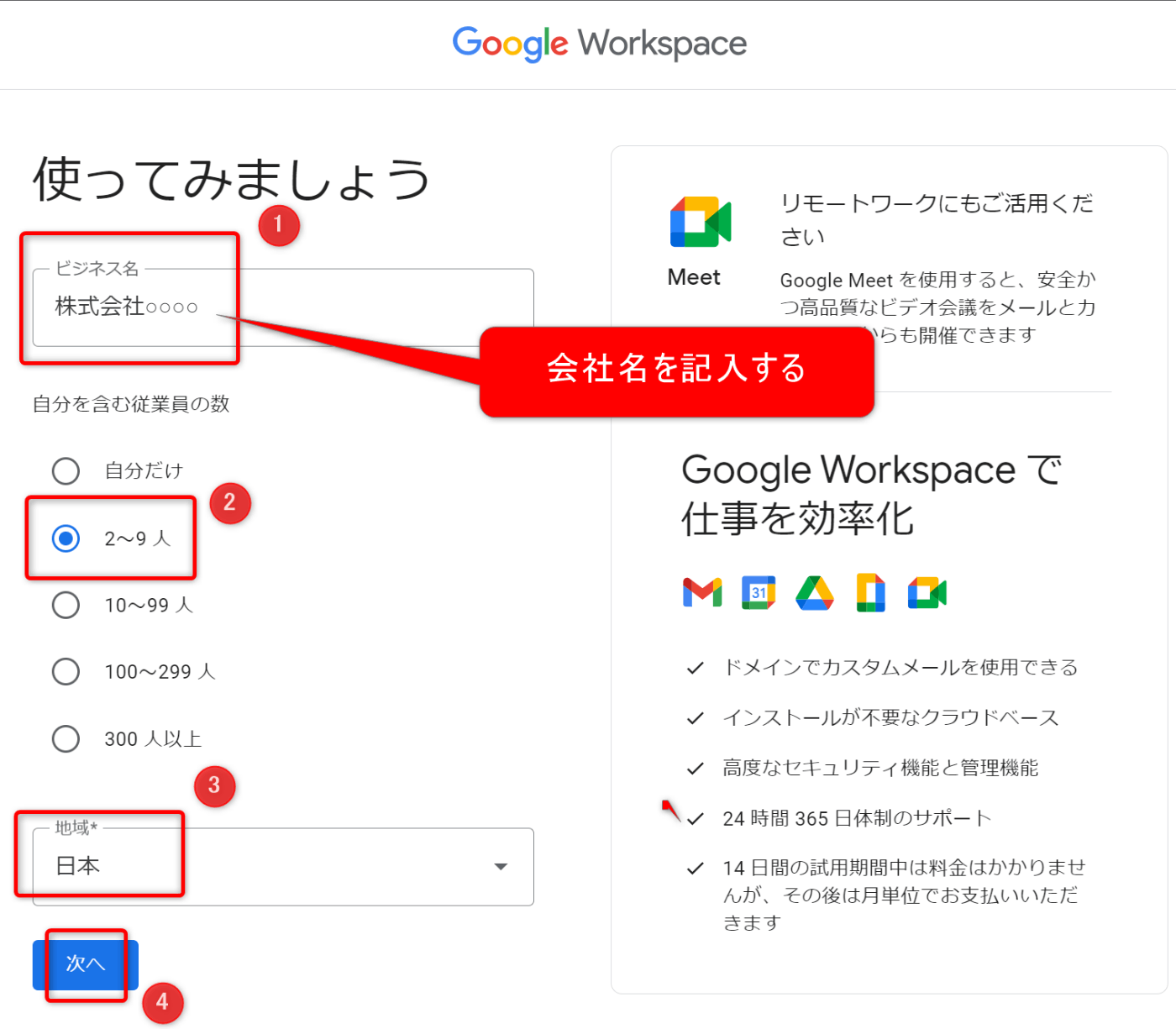Select the 300 人以上 radio option
This screenshot has height=1029, width=1176.
[66, 738]
